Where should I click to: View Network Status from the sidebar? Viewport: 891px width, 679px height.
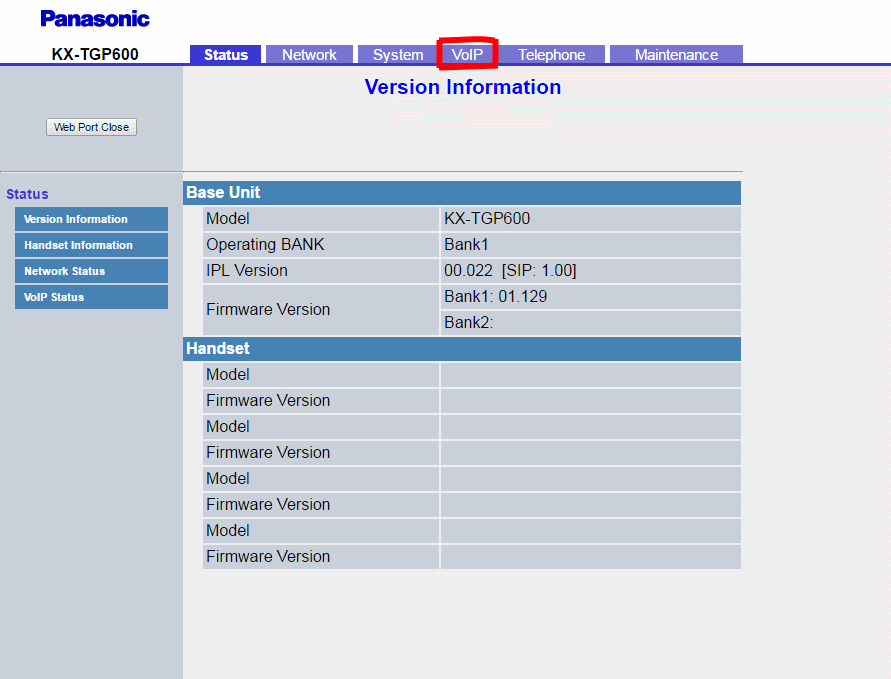tap(91, 271)
